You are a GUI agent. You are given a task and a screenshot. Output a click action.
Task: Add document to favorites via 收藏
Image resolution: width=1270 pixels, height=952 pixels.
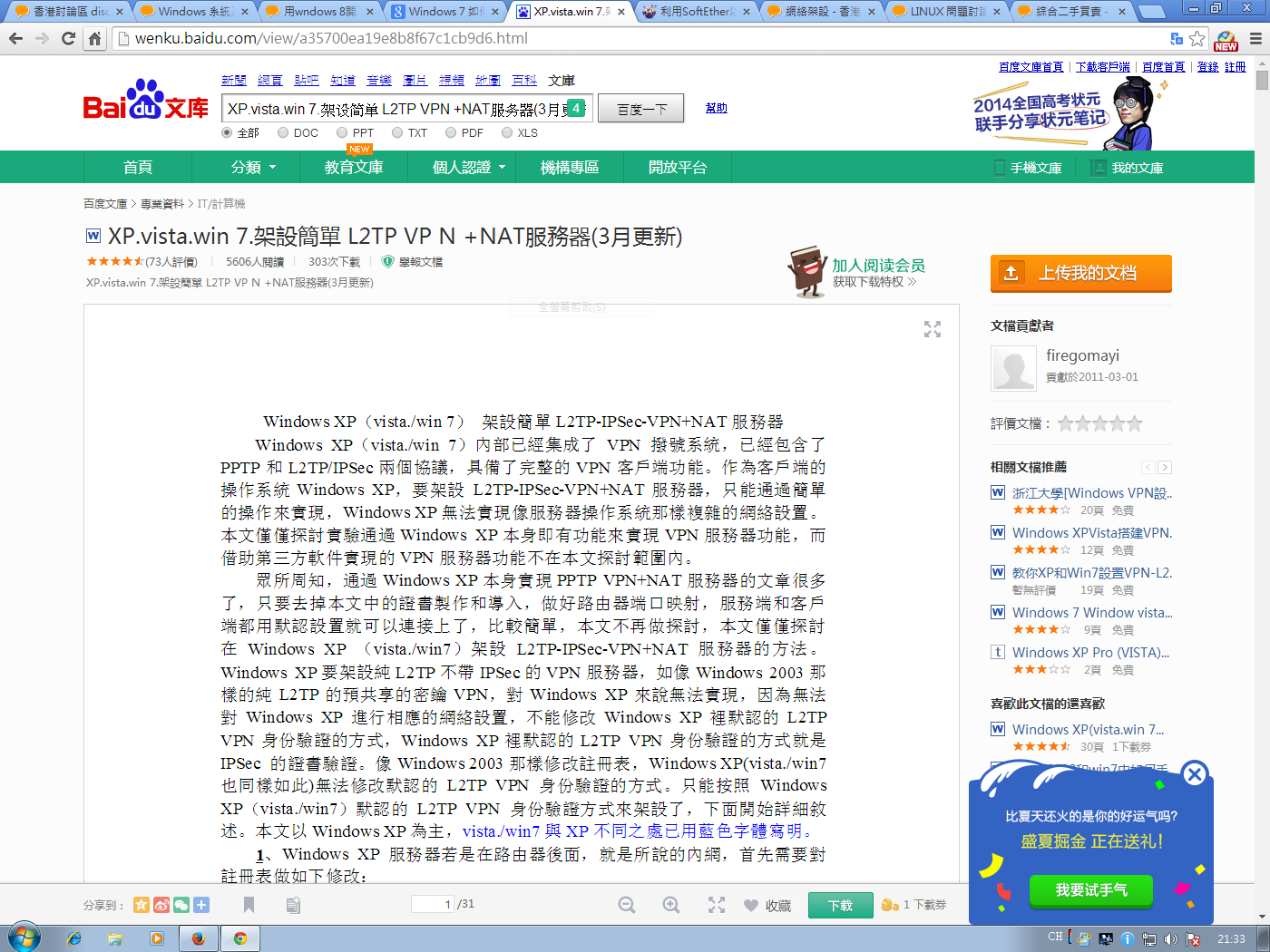(767, 906)
